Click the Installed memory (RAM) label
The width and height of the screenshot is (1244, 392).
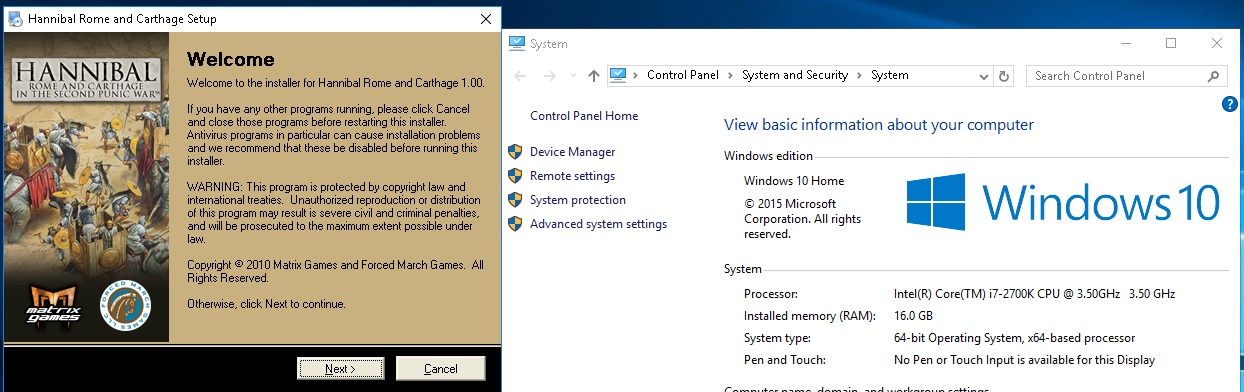811,316
